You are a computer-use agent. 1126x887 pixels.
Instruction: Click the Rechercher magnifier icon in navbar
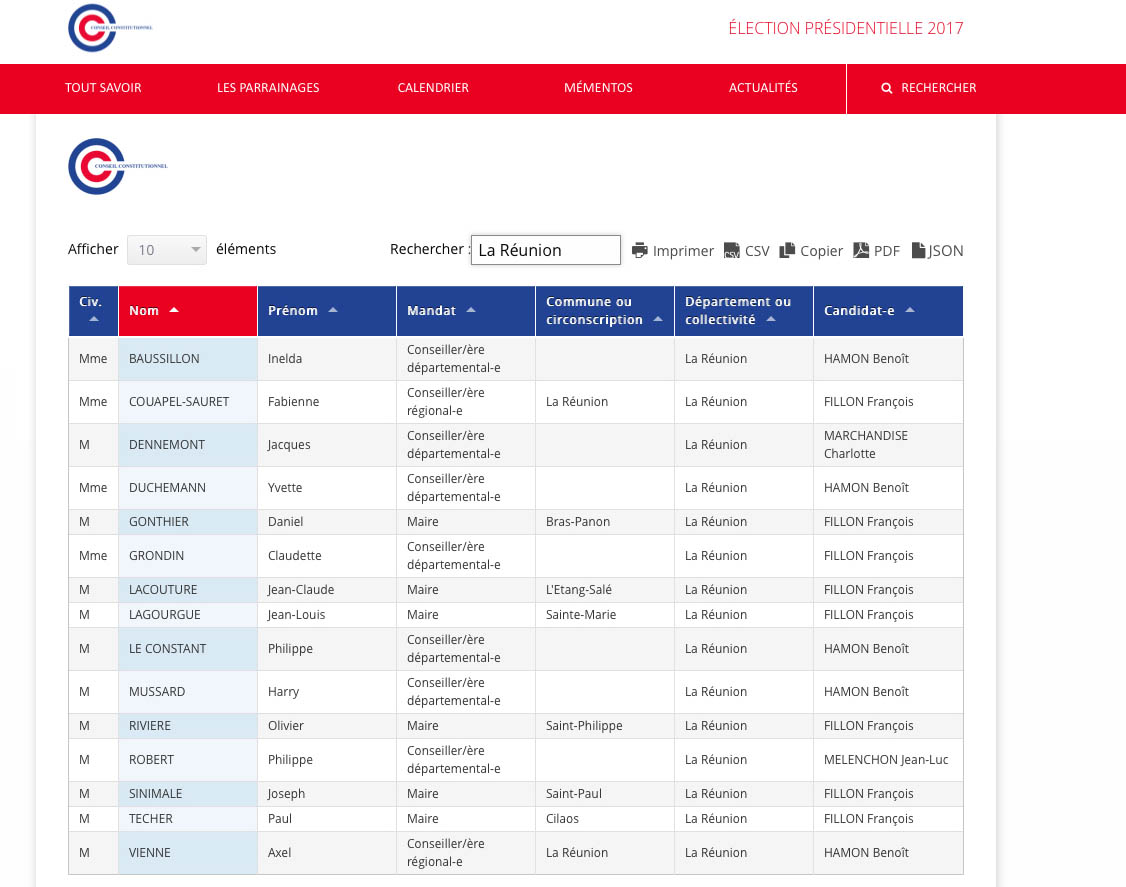click(886, 88)
